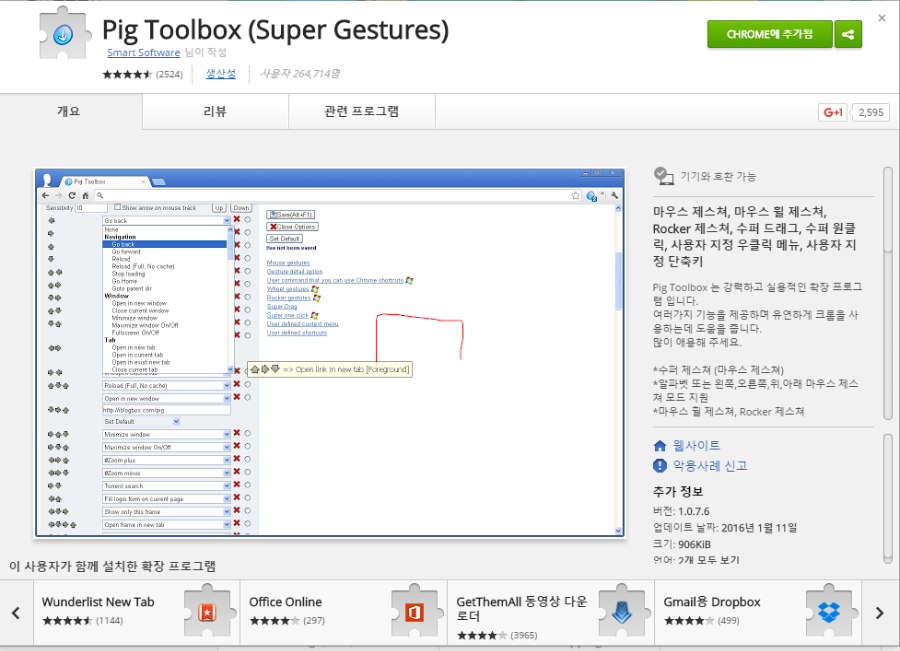Select the radio button in the Torrent search row
Screen dimensions: 900x651
(247, 485)
